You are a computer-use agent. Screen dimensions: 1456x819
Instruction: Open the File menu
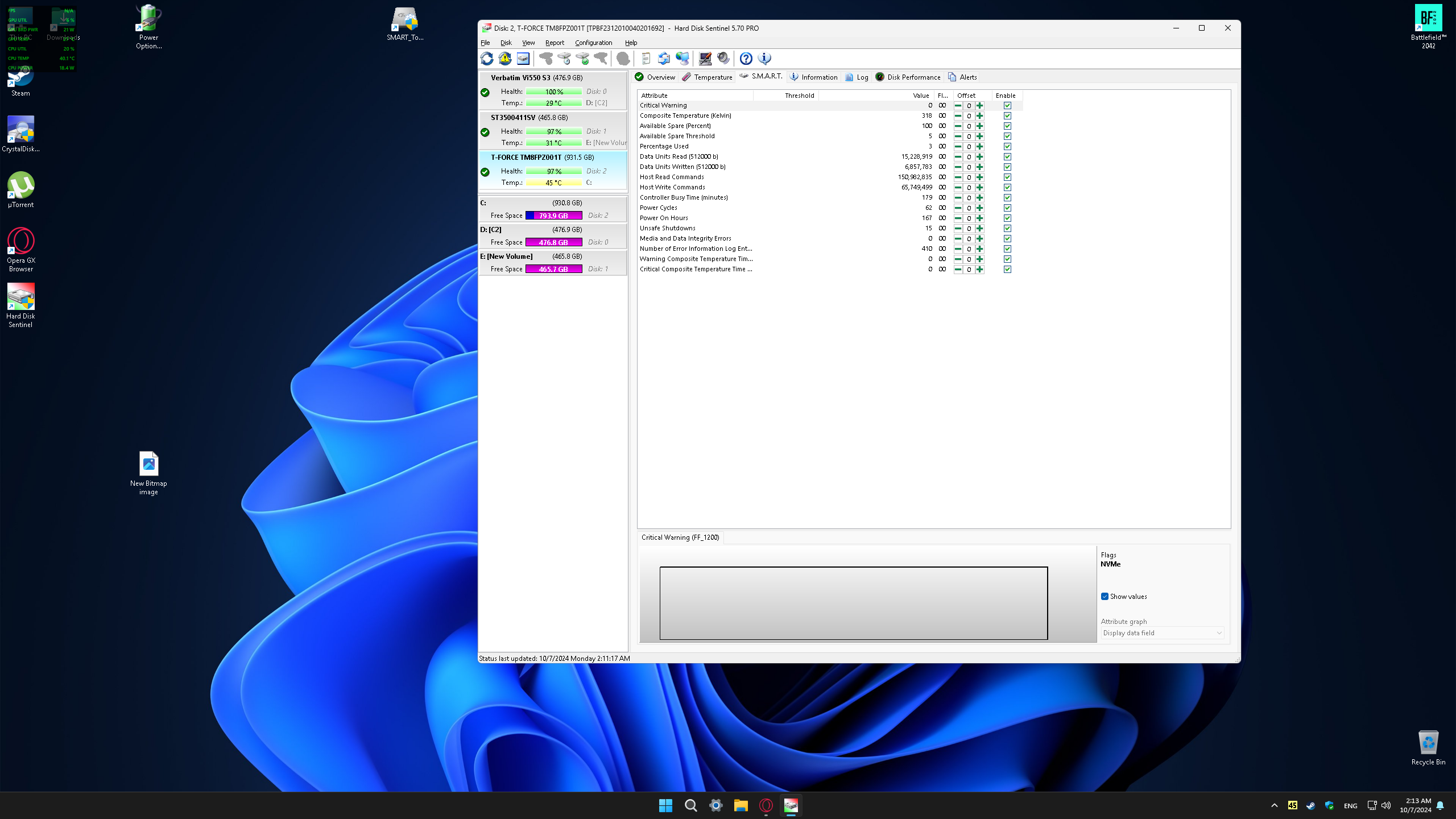click(485, 43)
